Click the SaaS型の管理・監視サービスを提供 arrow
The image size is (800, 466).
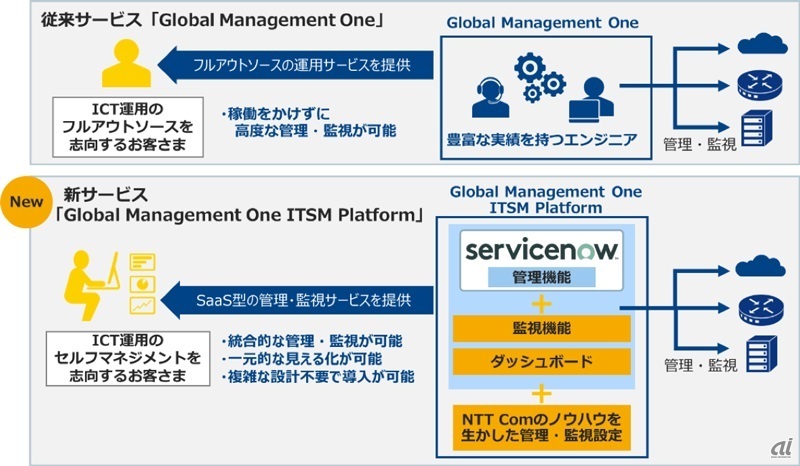pyautogui.click(x=297, y=300)
